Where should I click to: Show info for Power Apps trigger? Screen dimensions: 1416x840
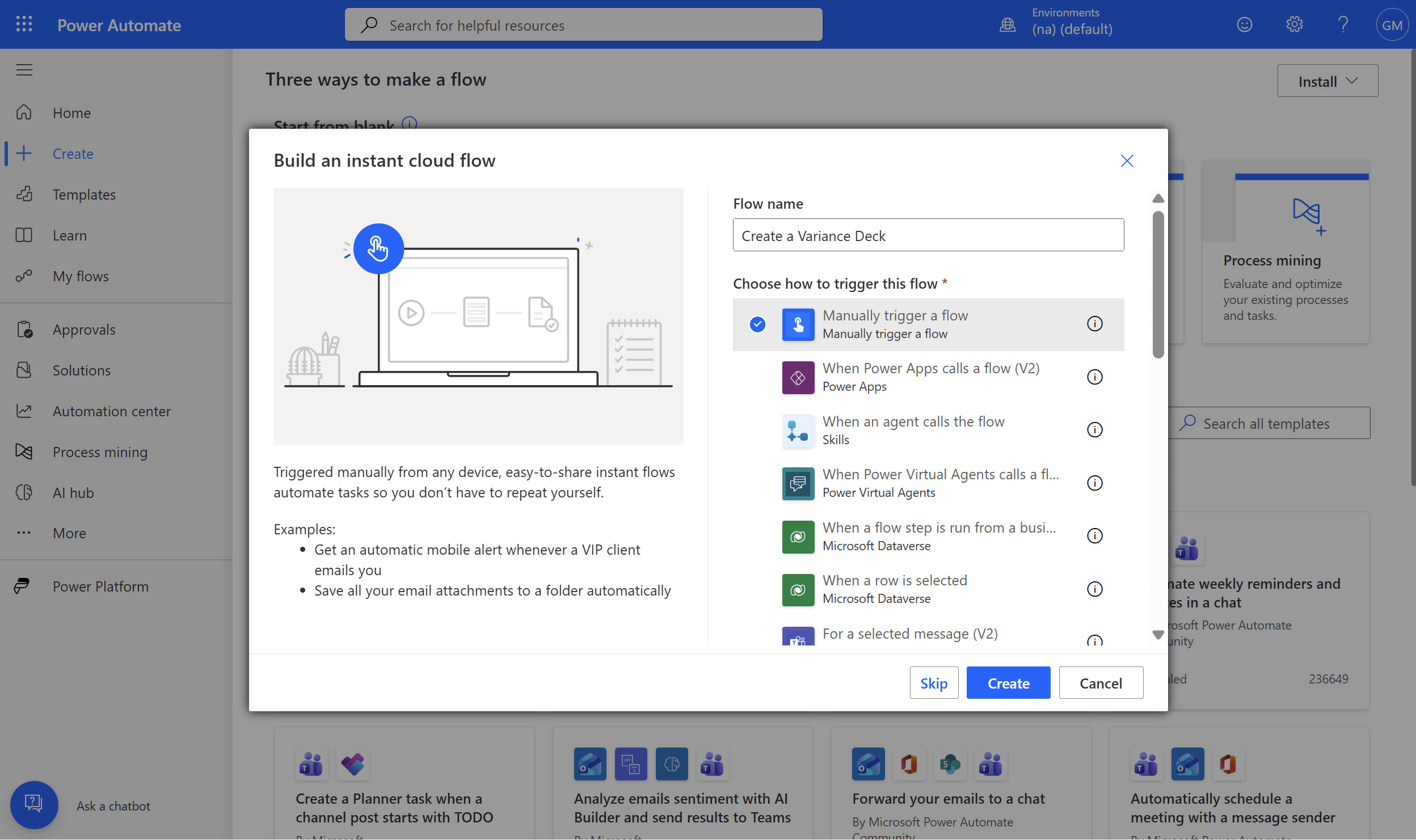[1094, 377]
